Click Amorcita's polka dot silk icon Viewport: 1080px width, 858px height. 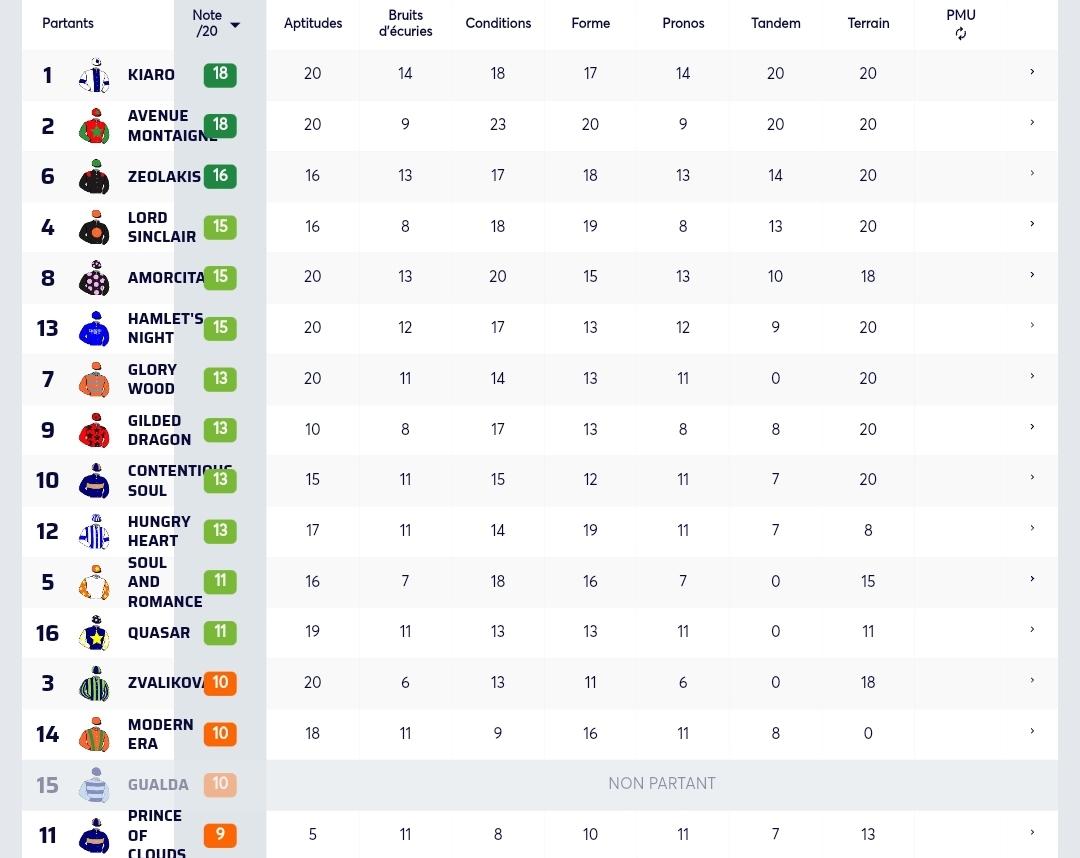[x=94, y=278]
